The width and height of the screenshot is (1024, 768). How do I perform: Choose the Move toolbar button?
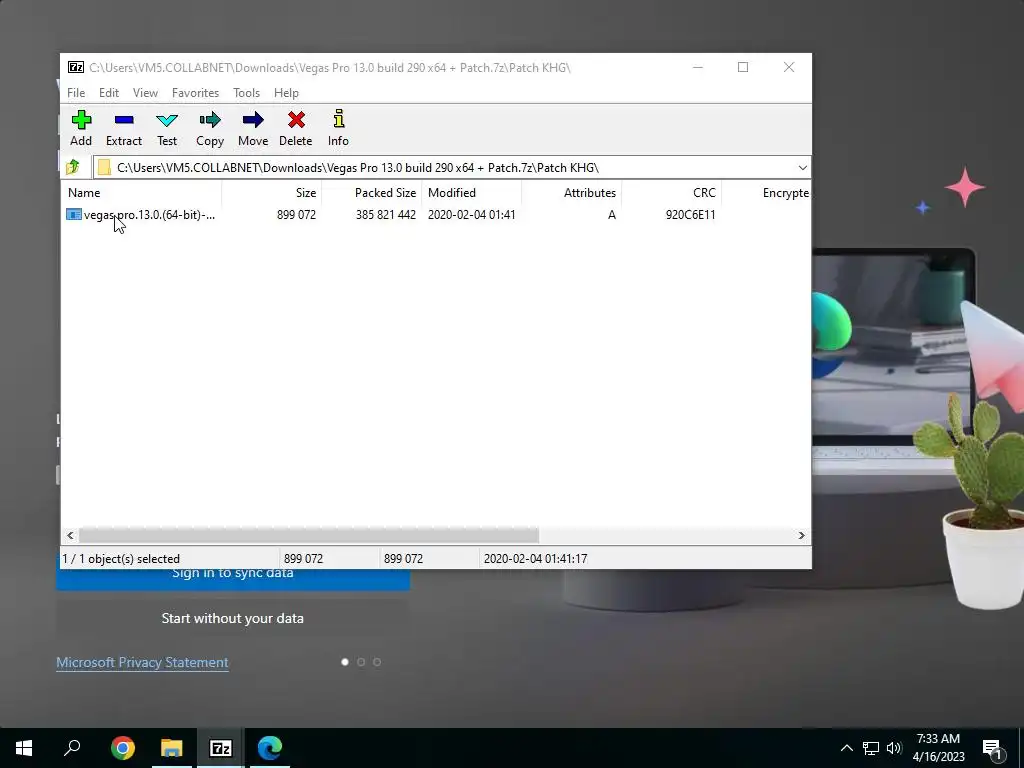click(253, 129)
